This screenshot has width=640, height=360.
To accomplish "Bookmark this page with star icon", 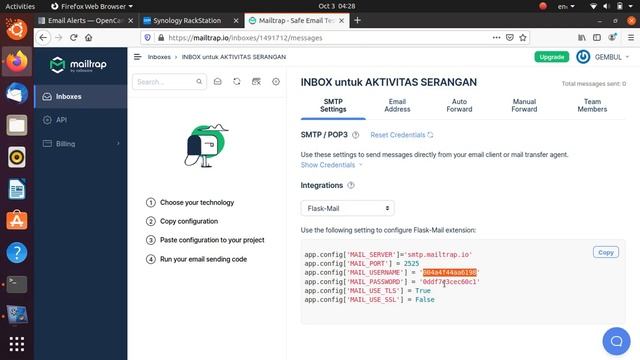I will click(x=523, y=38).
